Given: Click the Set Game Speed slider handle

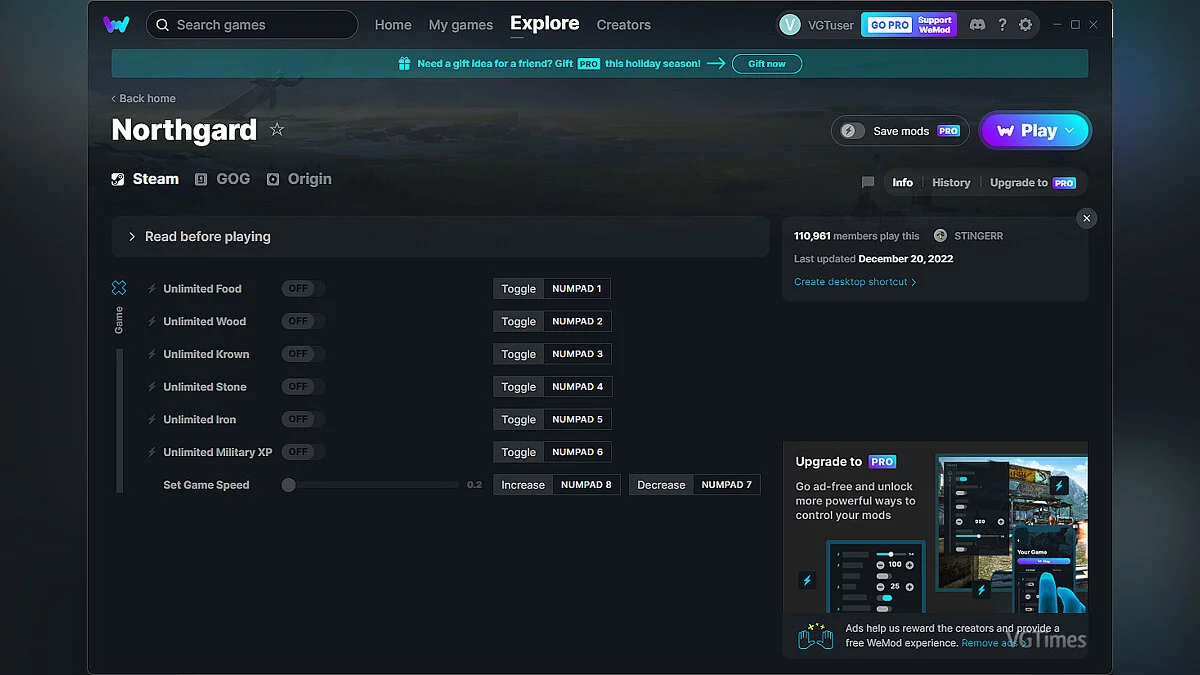Looking at the screenshot, I should tap(288, 485).
